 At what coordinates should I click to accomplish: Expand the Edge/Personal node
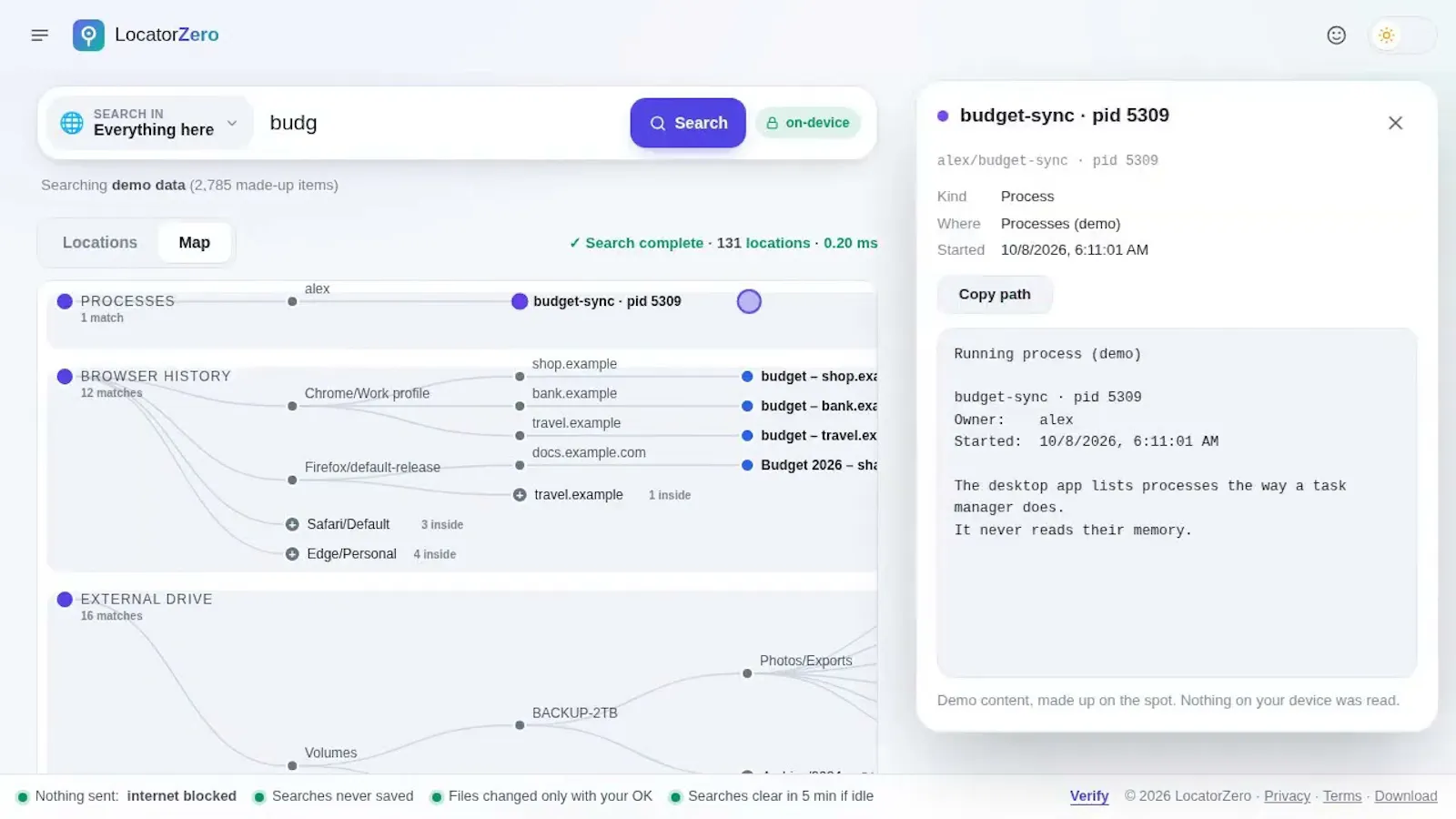(x=292, y=554)
